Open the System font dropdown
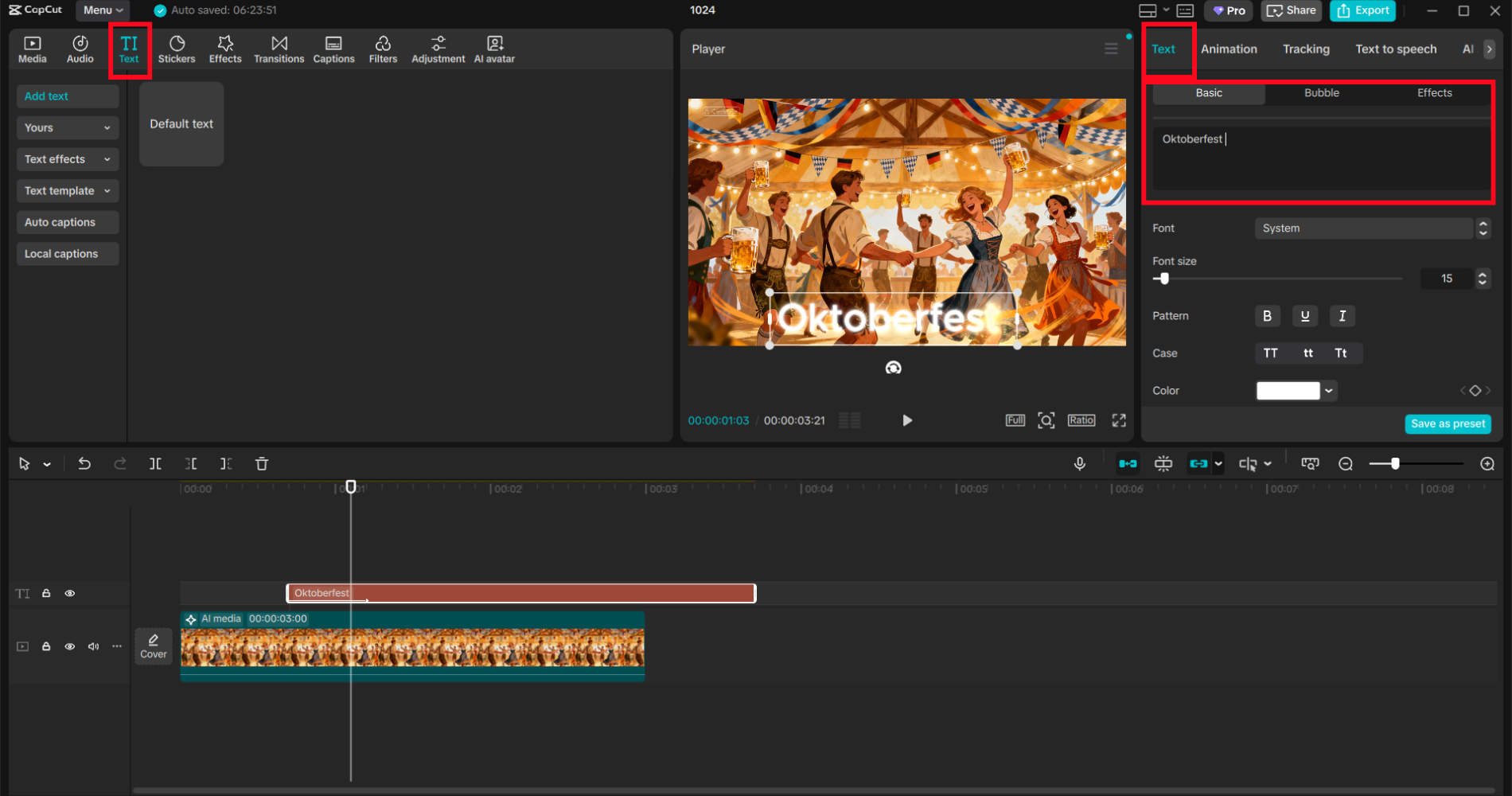The image size is (1512, 796). click(1364, 228)
